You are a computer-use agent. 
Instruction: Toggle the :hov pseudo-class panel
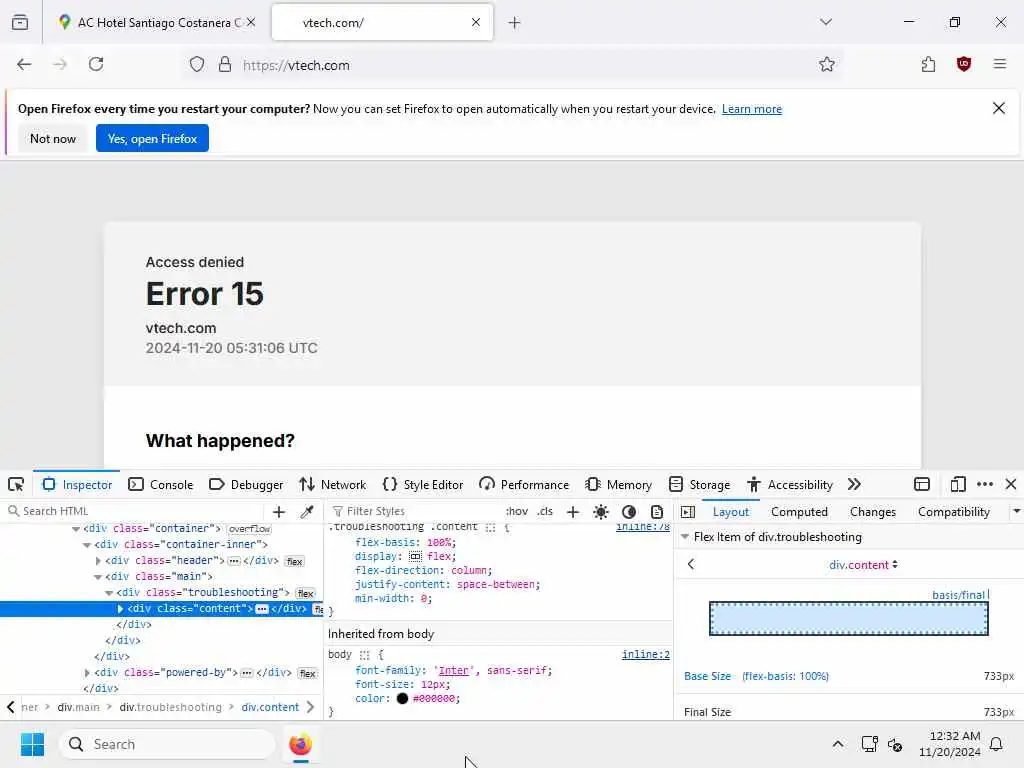[517, 511]
